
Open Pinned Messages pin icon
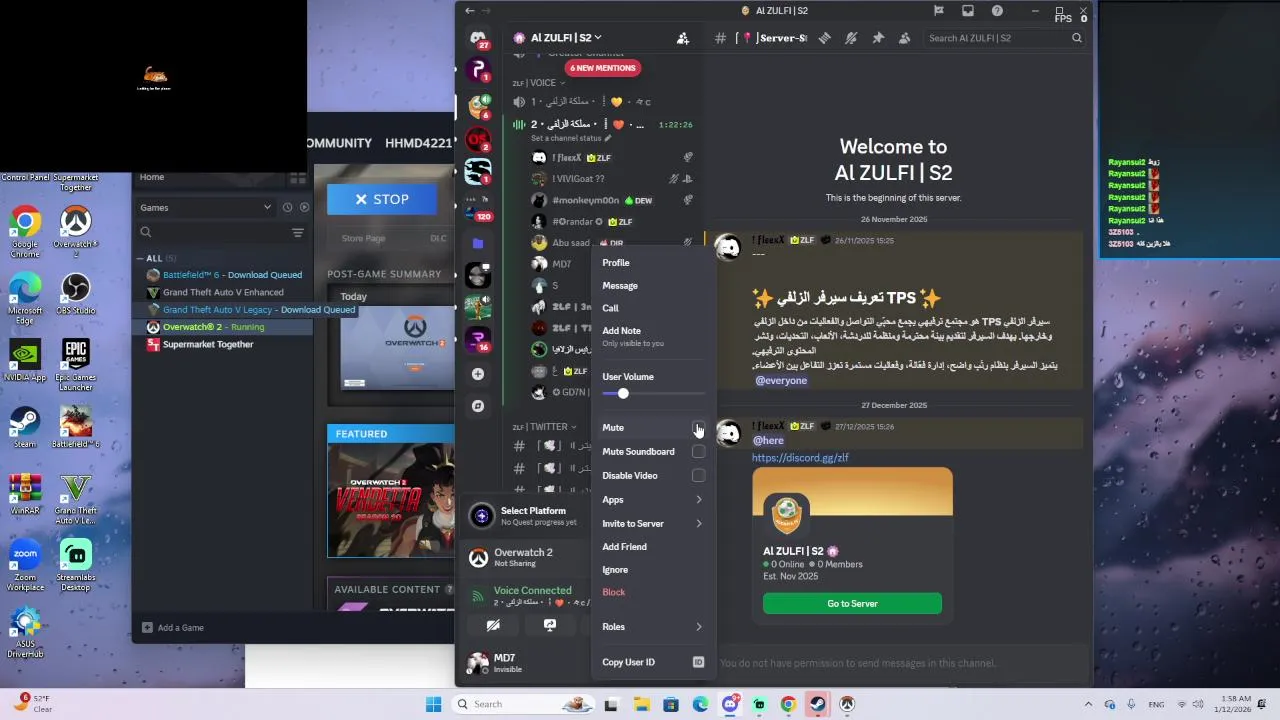pos(877,38)
